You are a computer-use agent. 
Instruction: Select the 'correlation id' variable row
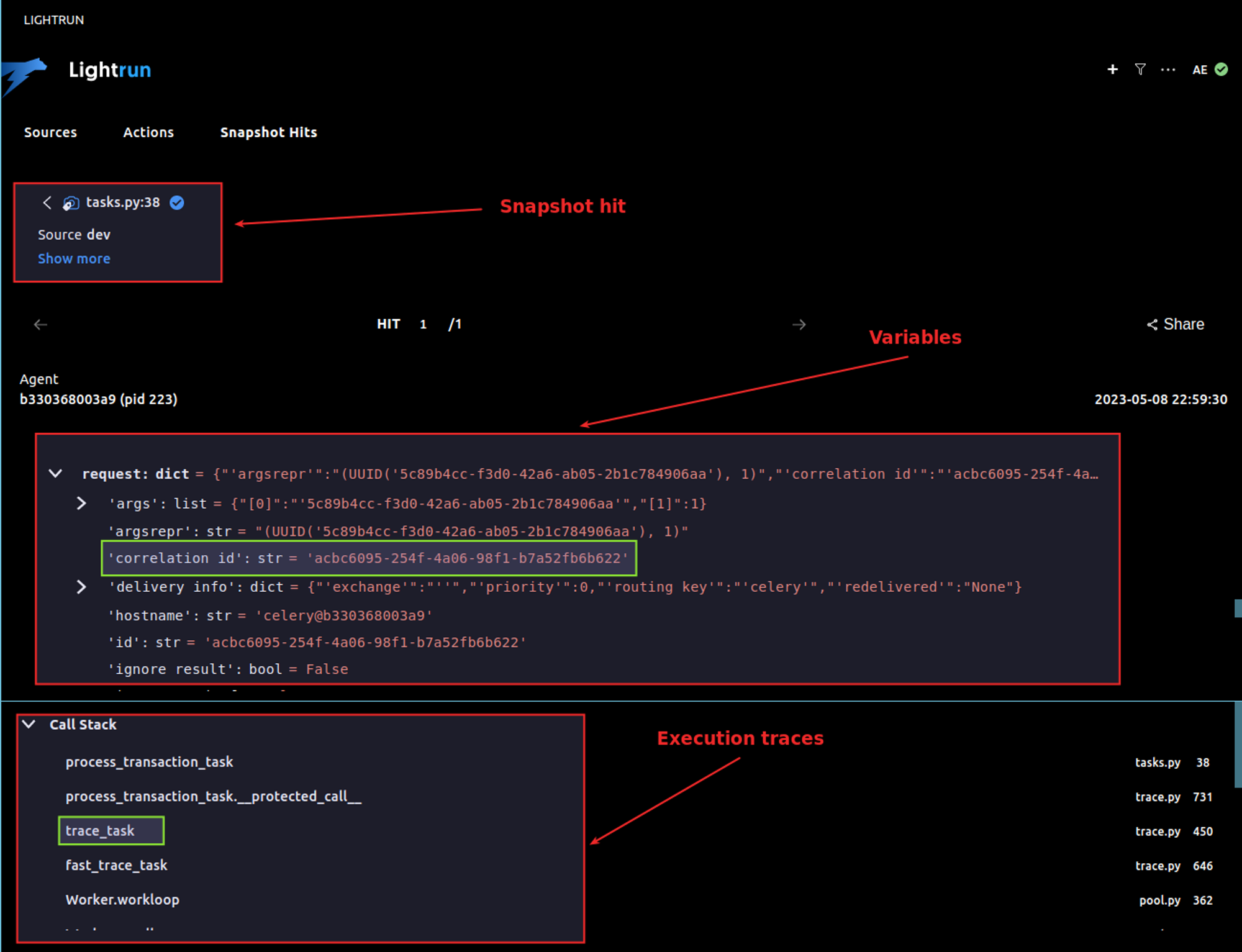tap(369, 558)
